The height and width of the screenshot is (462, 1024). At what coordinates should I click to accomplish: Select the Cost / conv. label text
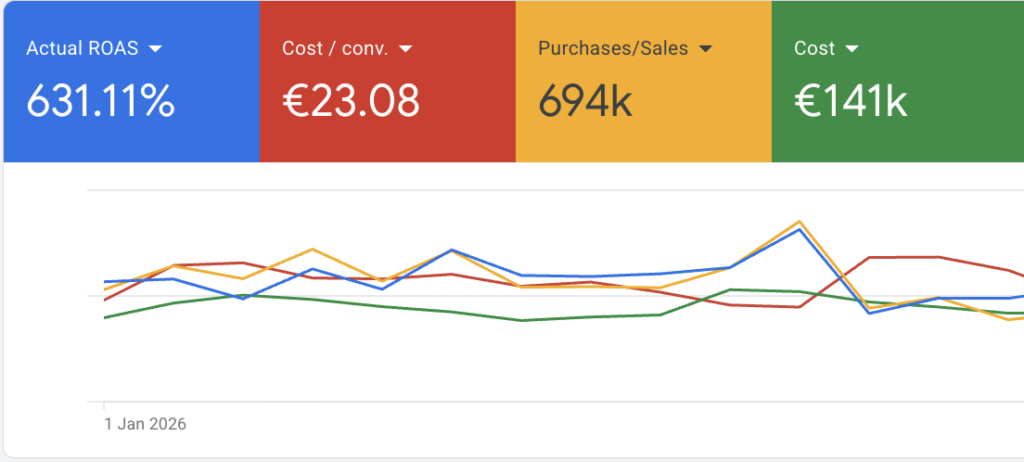pyautogui.click(x=336, y=48)
